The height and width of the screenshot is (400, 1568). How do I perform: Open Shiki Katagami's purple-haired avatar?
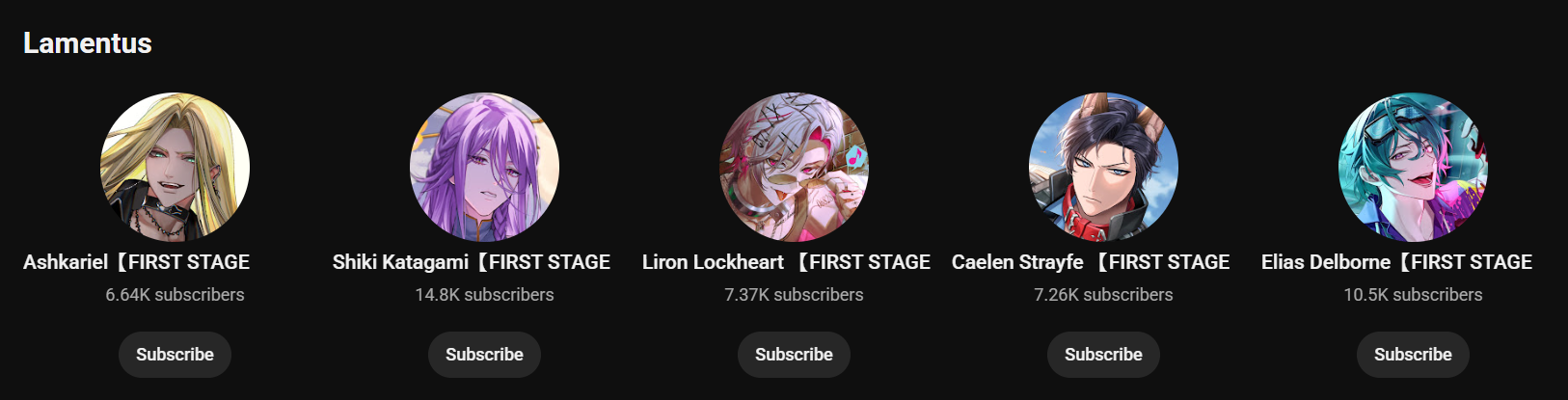[x=484, y=167]
